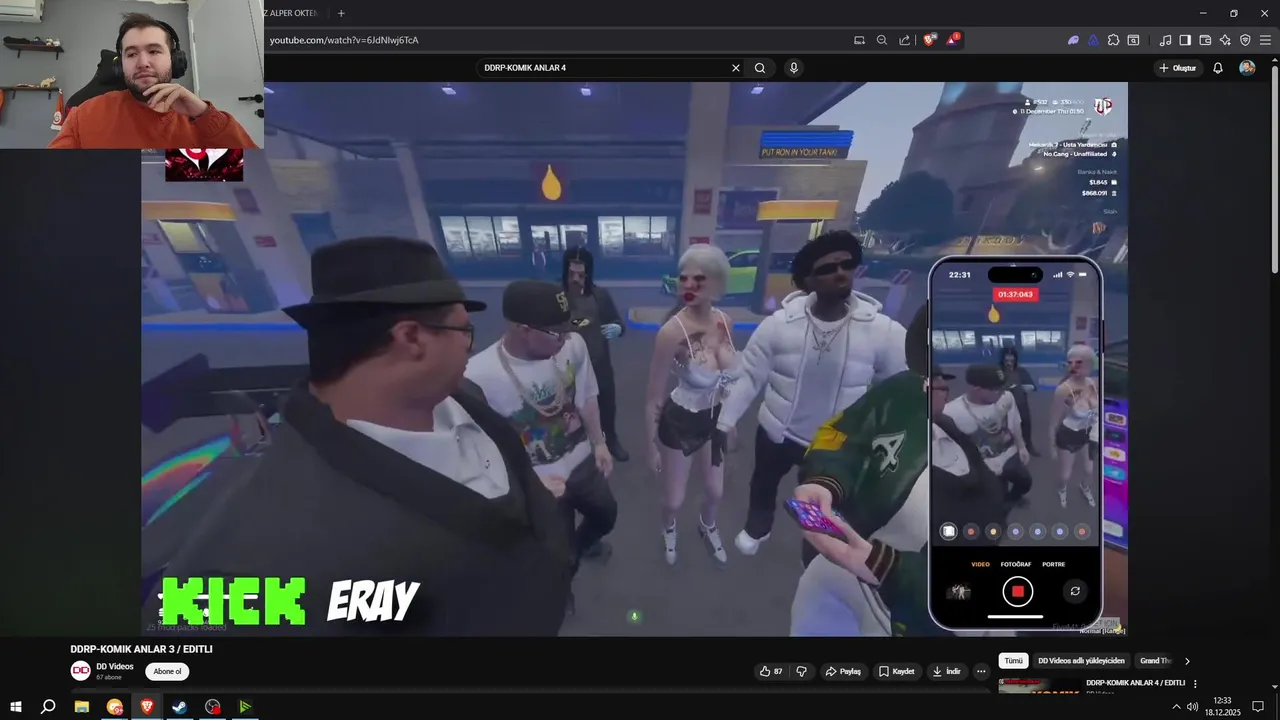The width and height of the screenshot is (1280, 720).
Task: Click the zoom magnifier icon in address bar
Action: tap(882, 40)
